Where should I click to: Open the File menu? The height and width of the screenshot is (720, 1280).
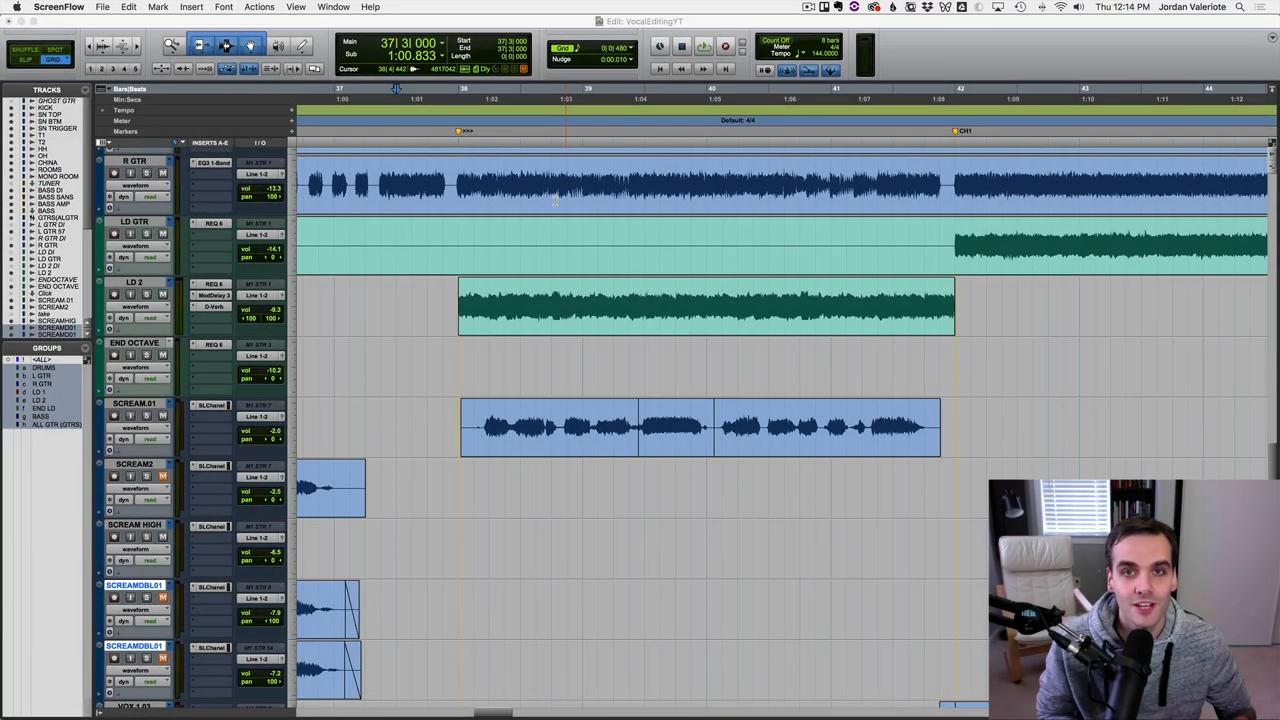[x=102, y=7]
